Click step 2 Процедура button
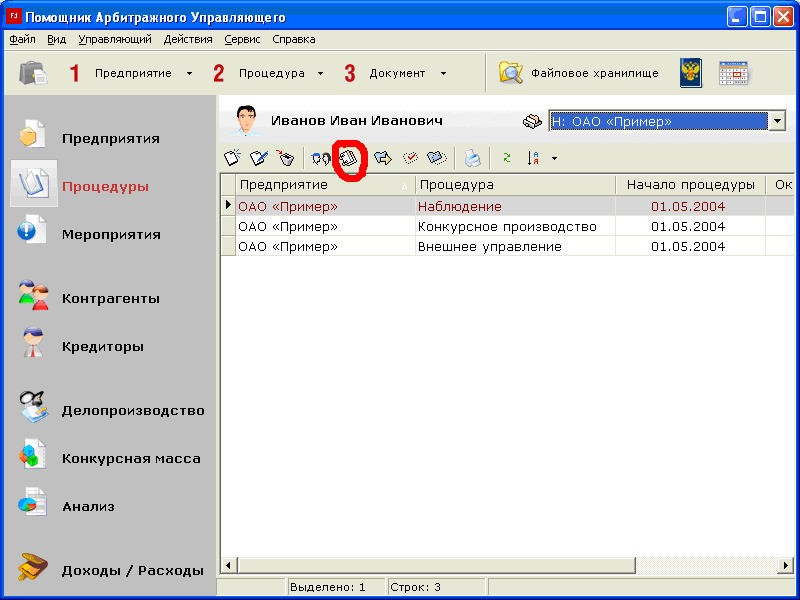Image resolution: width=800 pixels, height=600 pixels. click(x=259, y=73)
